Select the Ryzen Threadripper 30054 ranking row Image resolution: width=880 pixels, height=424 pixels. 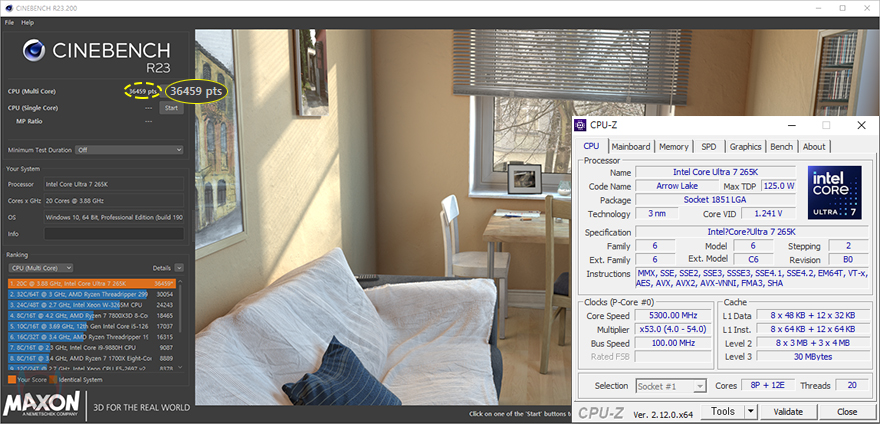pyautogui.click(x=92, y=294)
